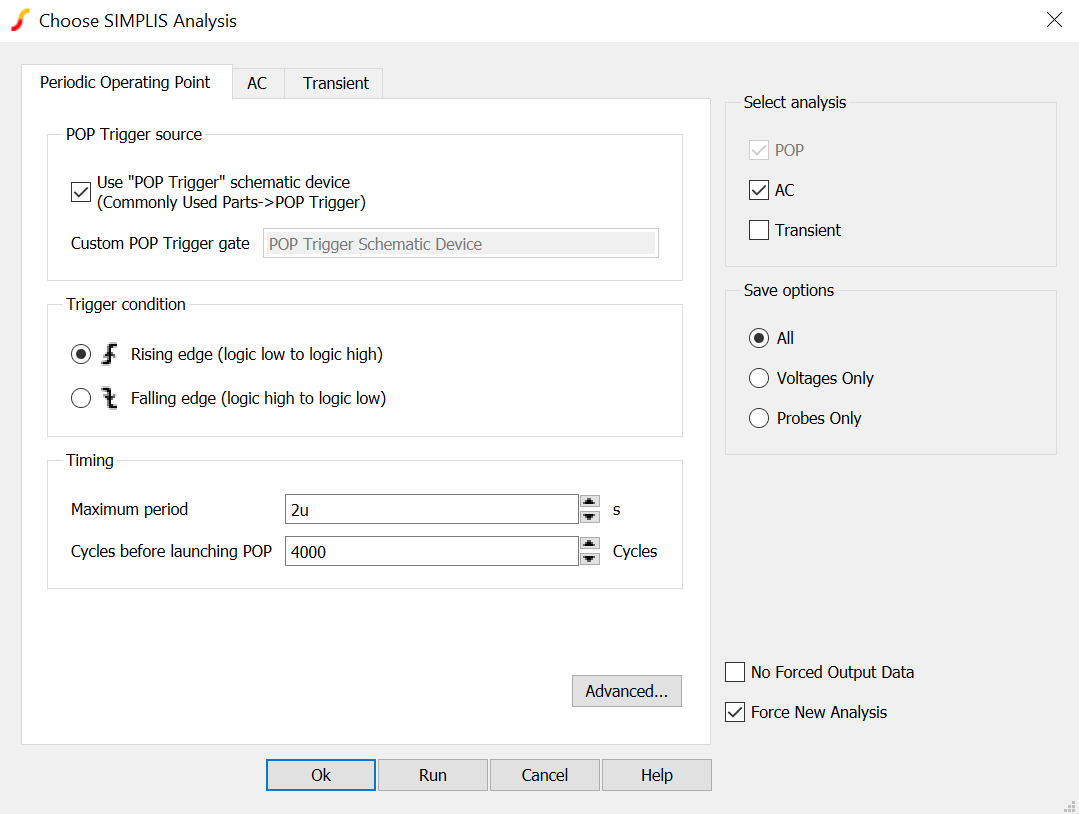
Task: Toggle the No Forced Output Data checkbox
Action: [735, 672]
